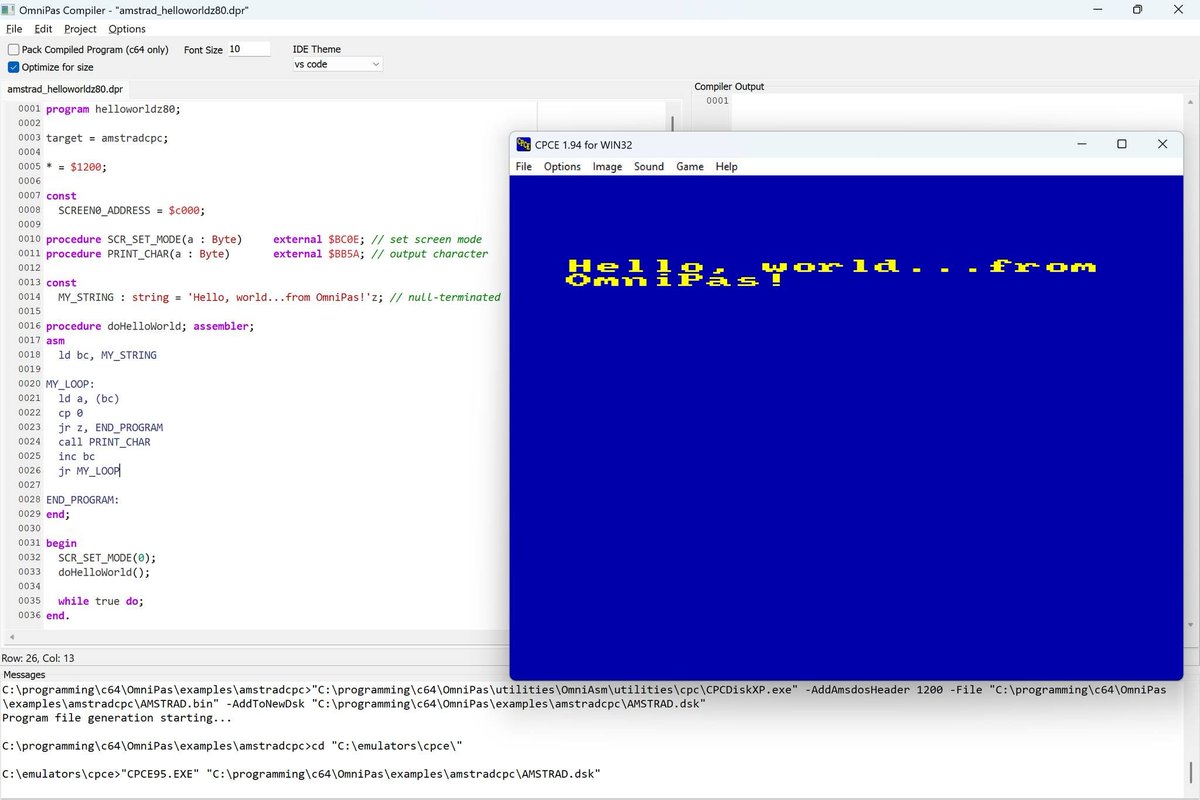The height and width of the screenshot is (800, 1200).
Task: Click the Font Size input field
Action: [x=248, y=48]
